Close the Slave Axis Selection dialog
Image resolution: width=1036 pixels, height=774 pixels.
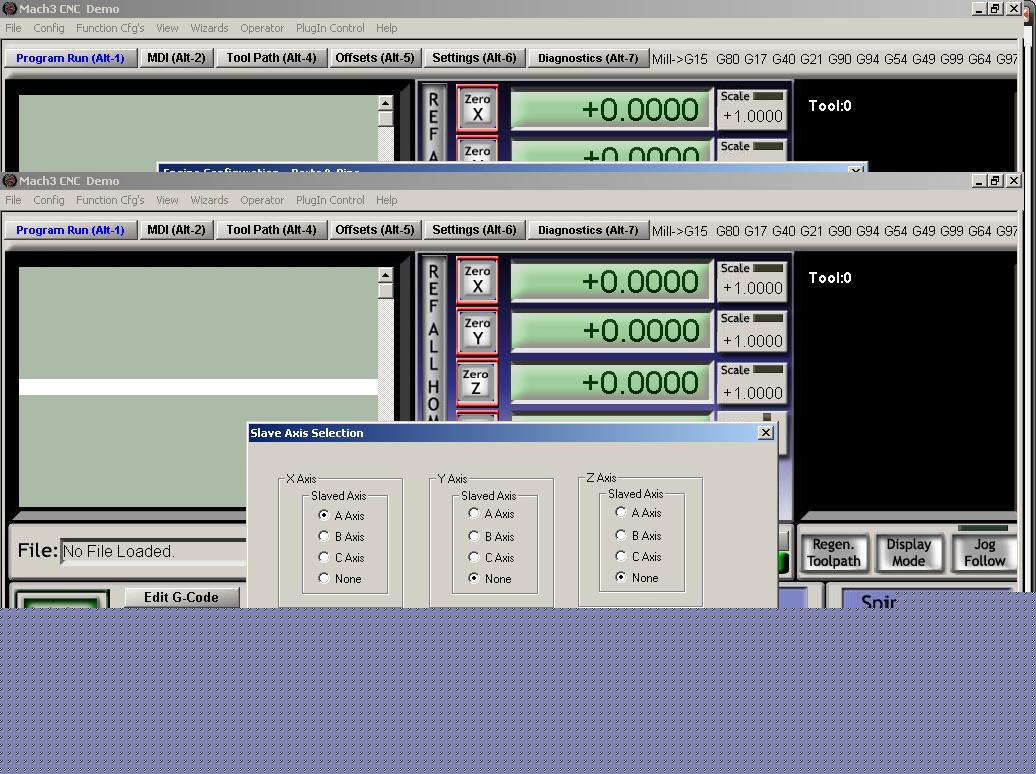(x=765, y=432)
